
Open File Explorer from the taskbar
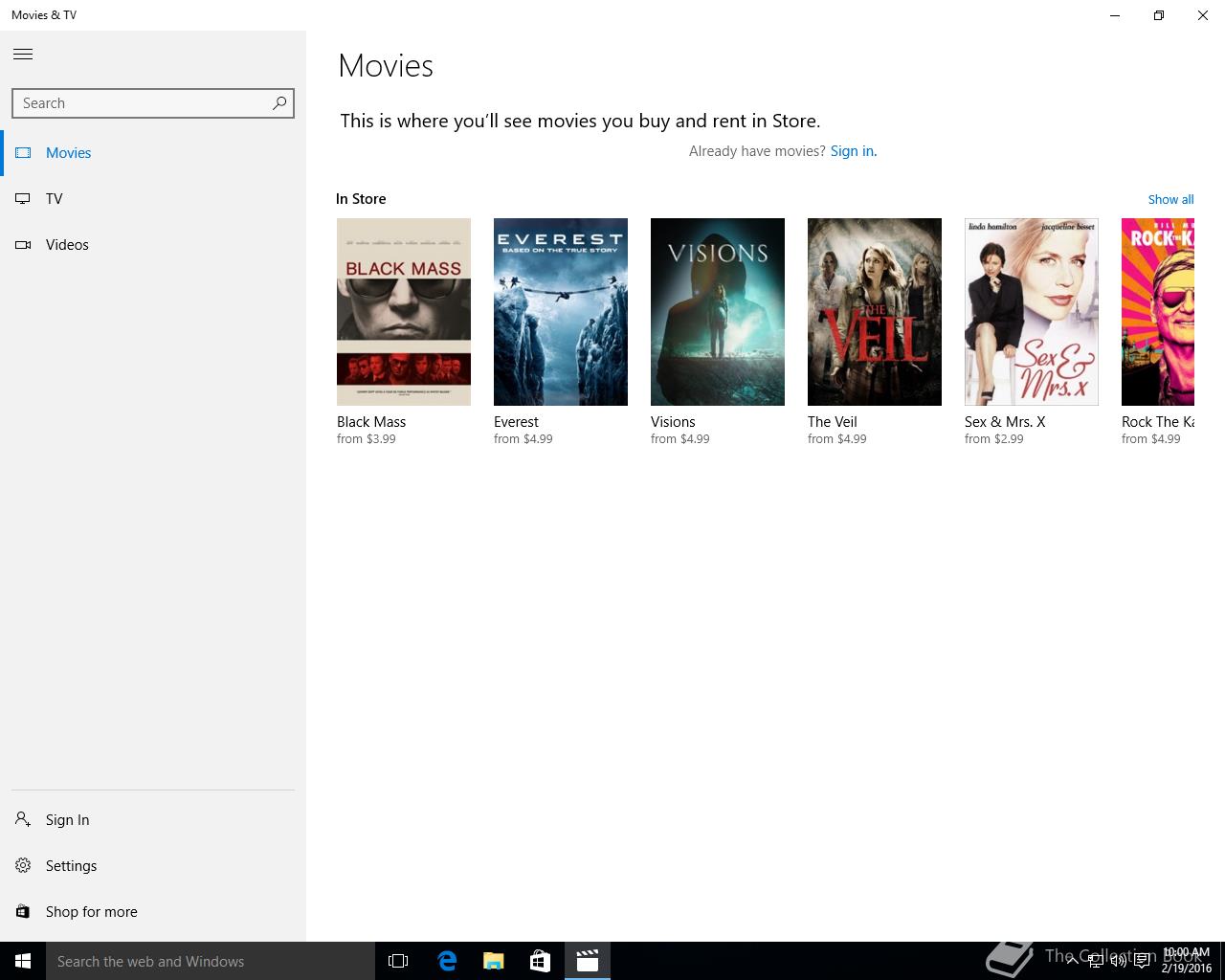coord(494,961)
